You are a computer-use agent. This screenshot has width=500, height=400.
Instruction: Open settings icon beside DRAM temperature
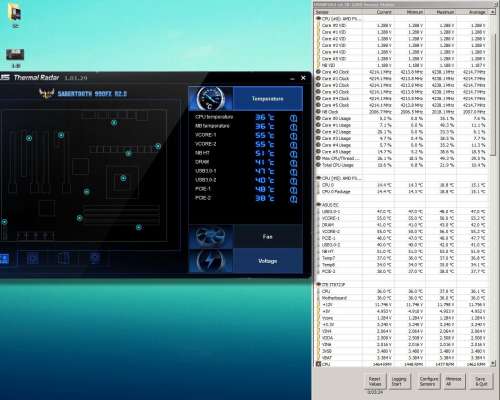click(x=293, y=163)
